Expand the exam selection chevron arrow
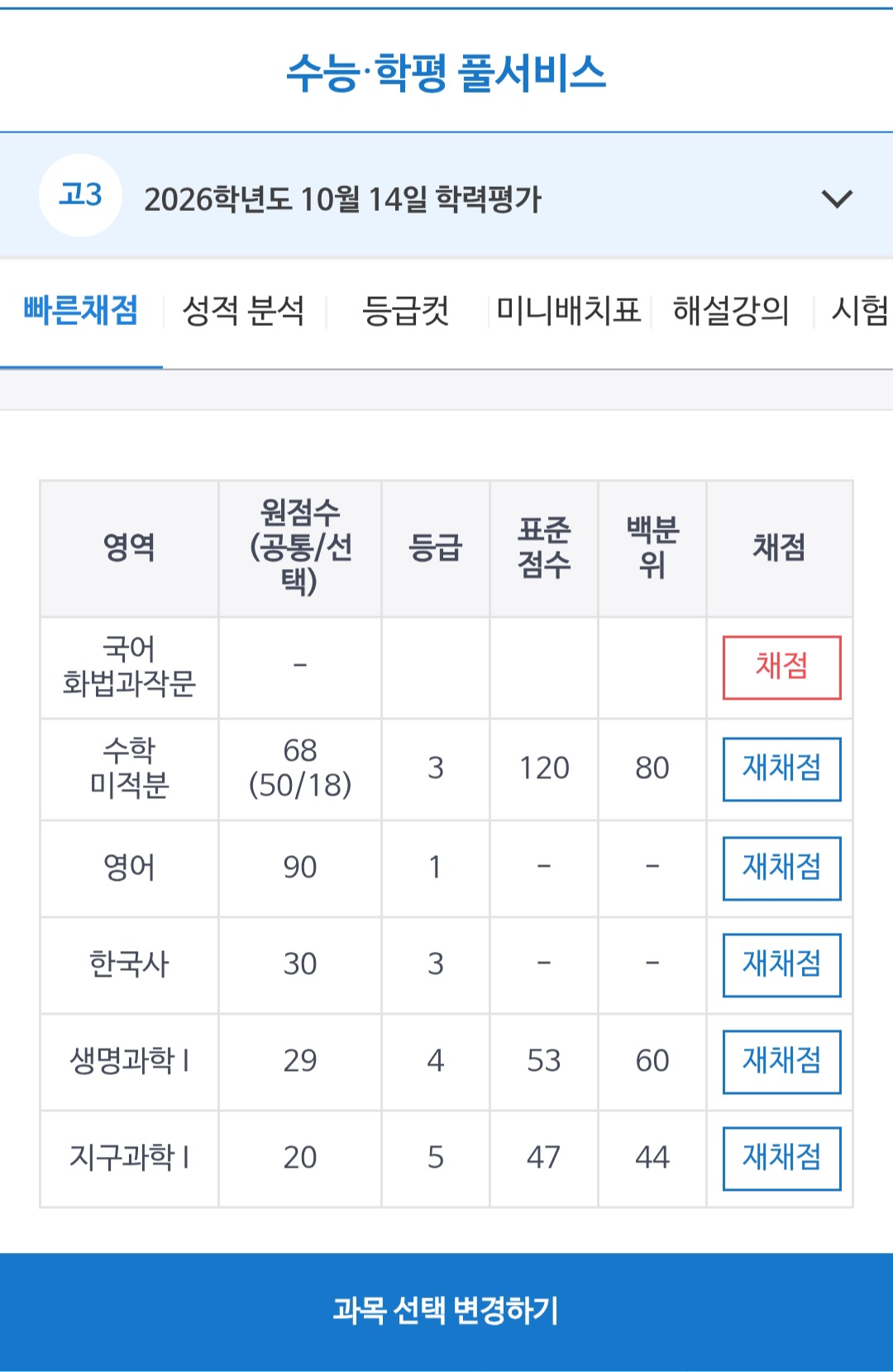Screen dimensions: 893x1372 click(837, 199)
